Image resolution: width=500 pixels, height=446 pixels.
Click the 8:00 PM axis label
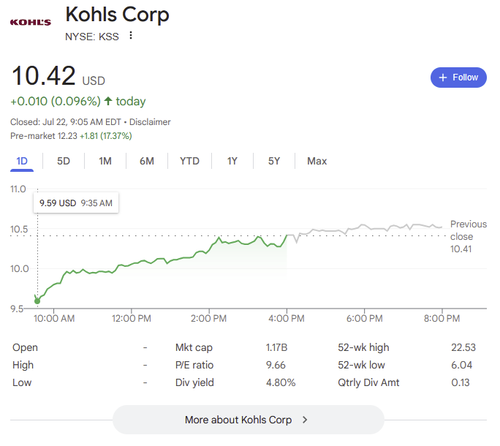[442, 319]
